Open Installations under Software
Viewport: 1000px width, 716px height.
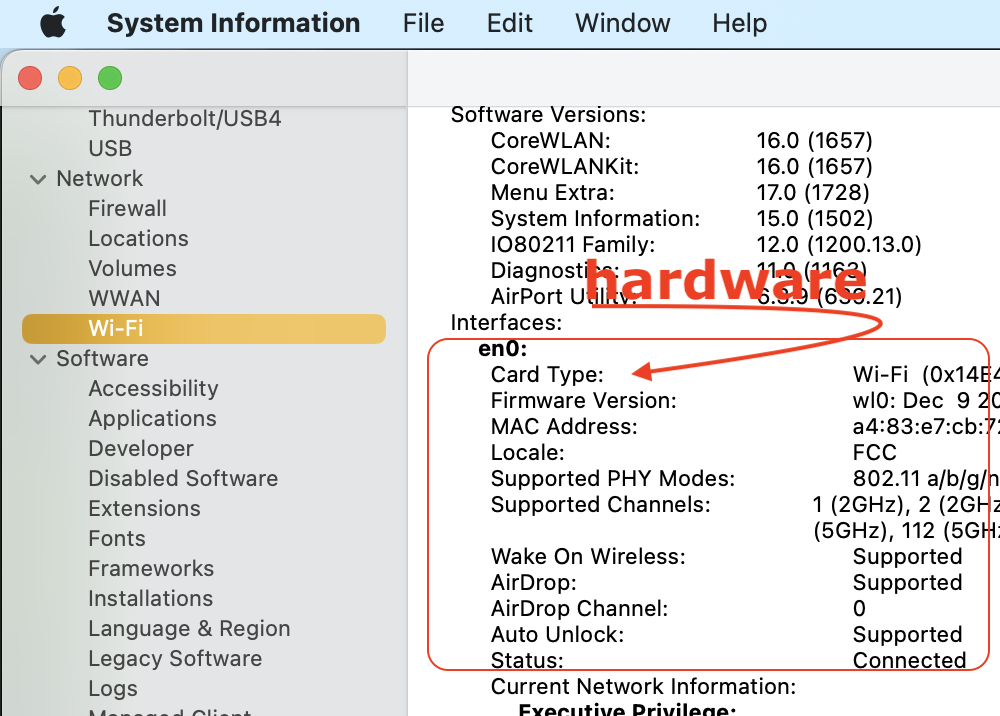click(x=151, y=598)
